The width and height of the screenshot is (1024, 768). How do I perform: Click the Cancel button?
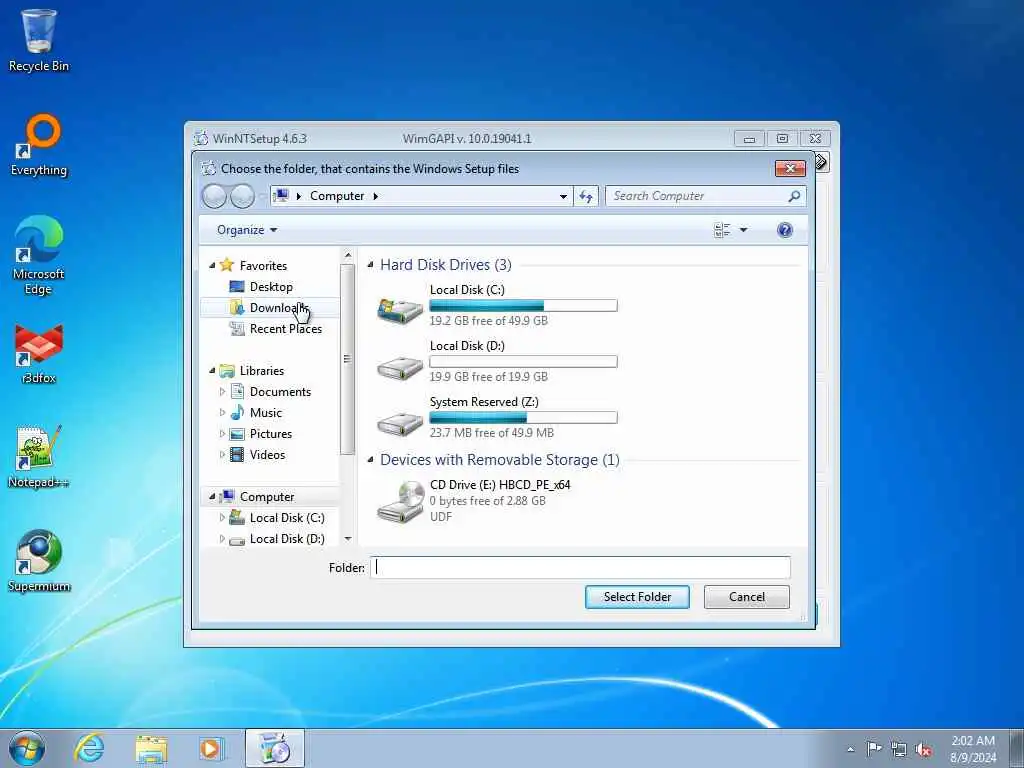coord(746,597)
